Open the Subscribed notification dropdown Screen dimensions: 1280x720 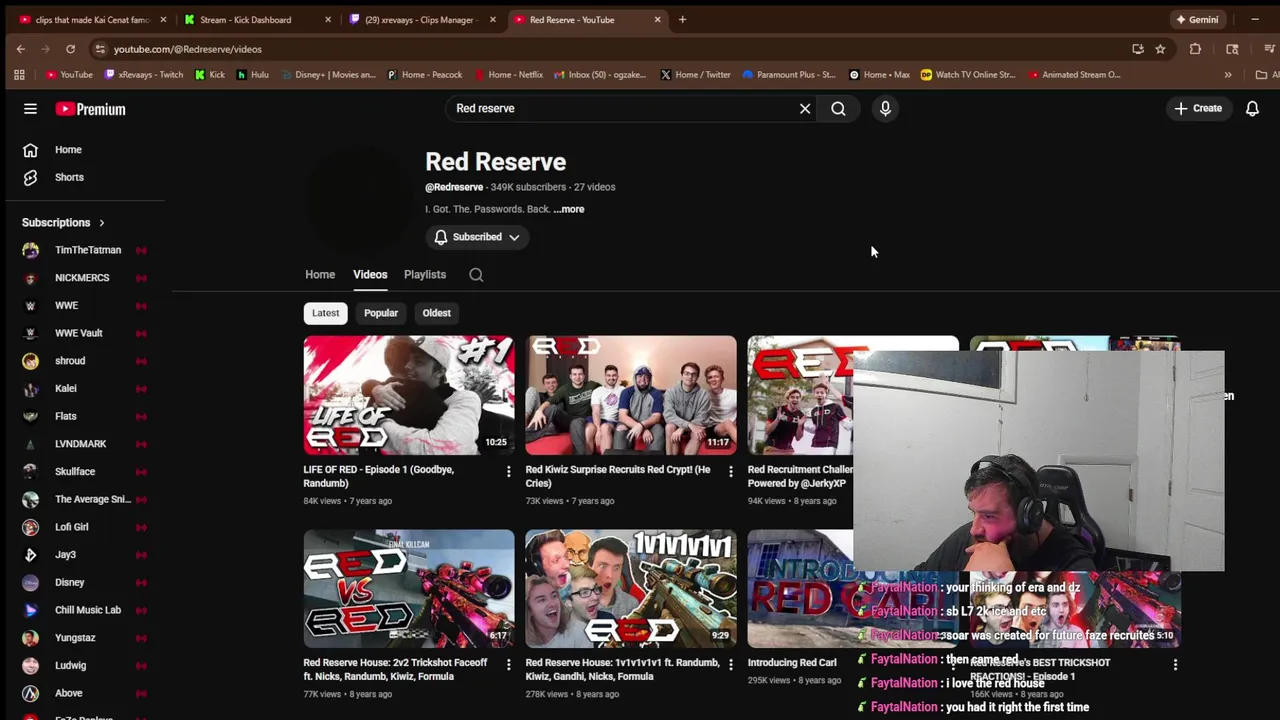pos(477,237)
